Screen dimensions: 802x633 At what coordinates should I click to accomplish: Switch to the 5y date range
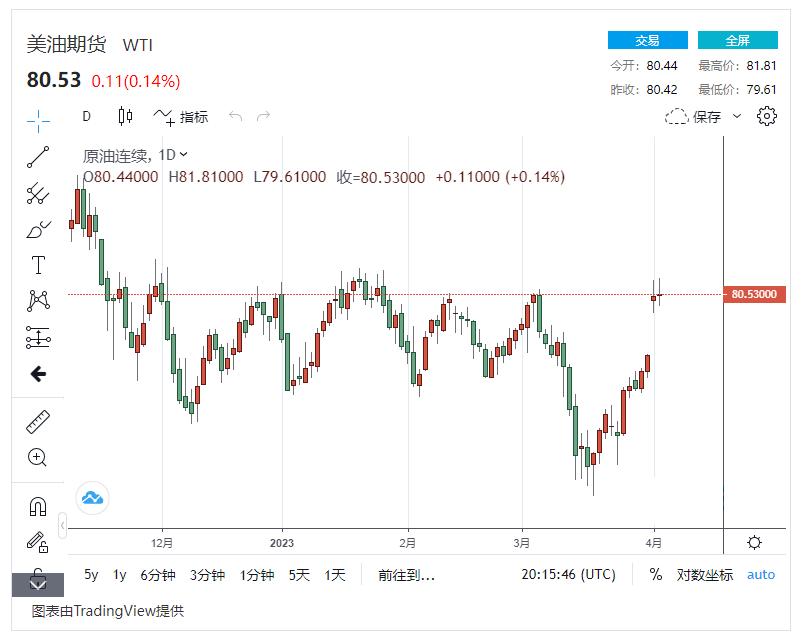91,575
